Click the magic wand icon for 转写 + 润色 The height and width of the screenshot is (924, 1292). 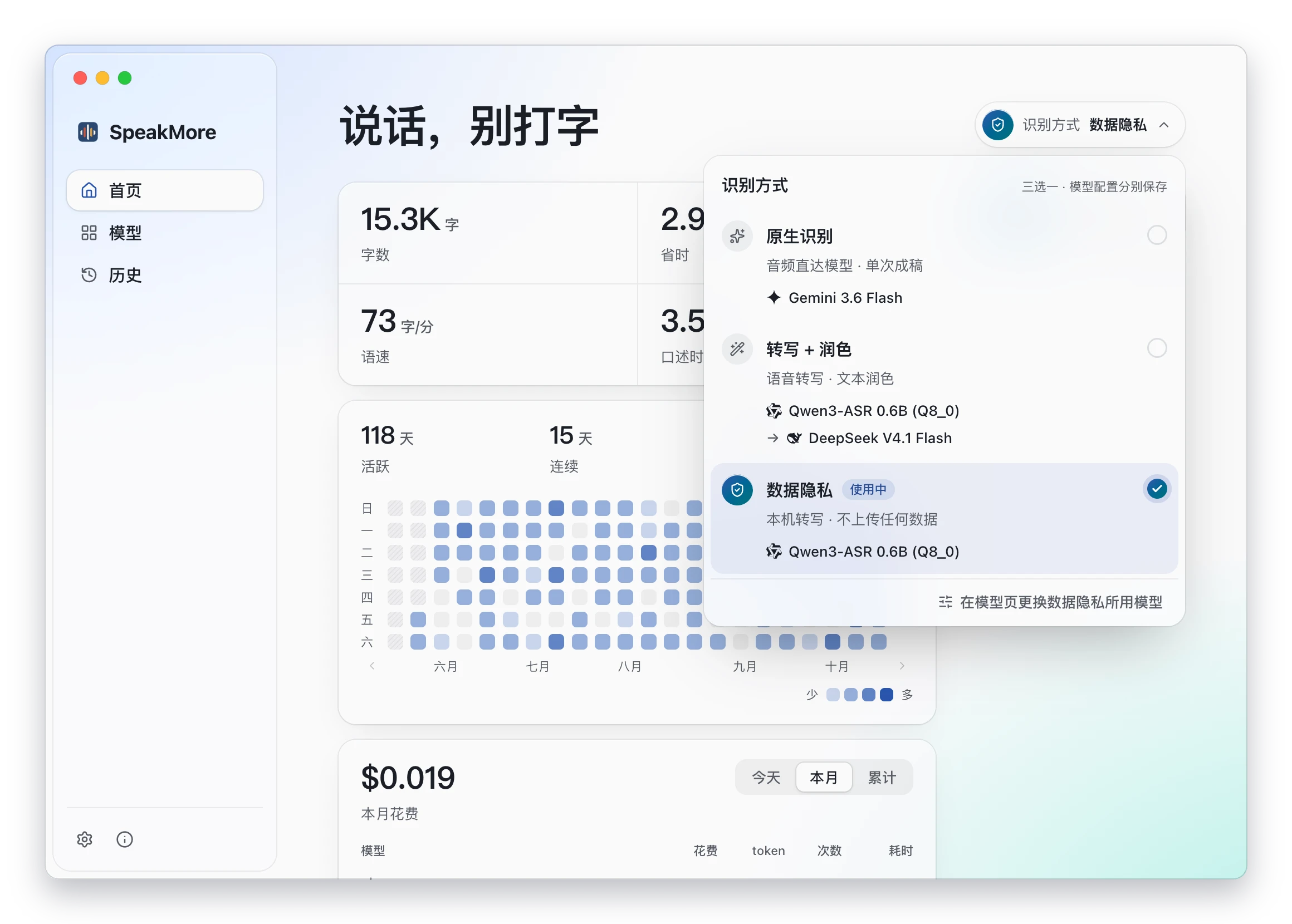coord(737,349)
